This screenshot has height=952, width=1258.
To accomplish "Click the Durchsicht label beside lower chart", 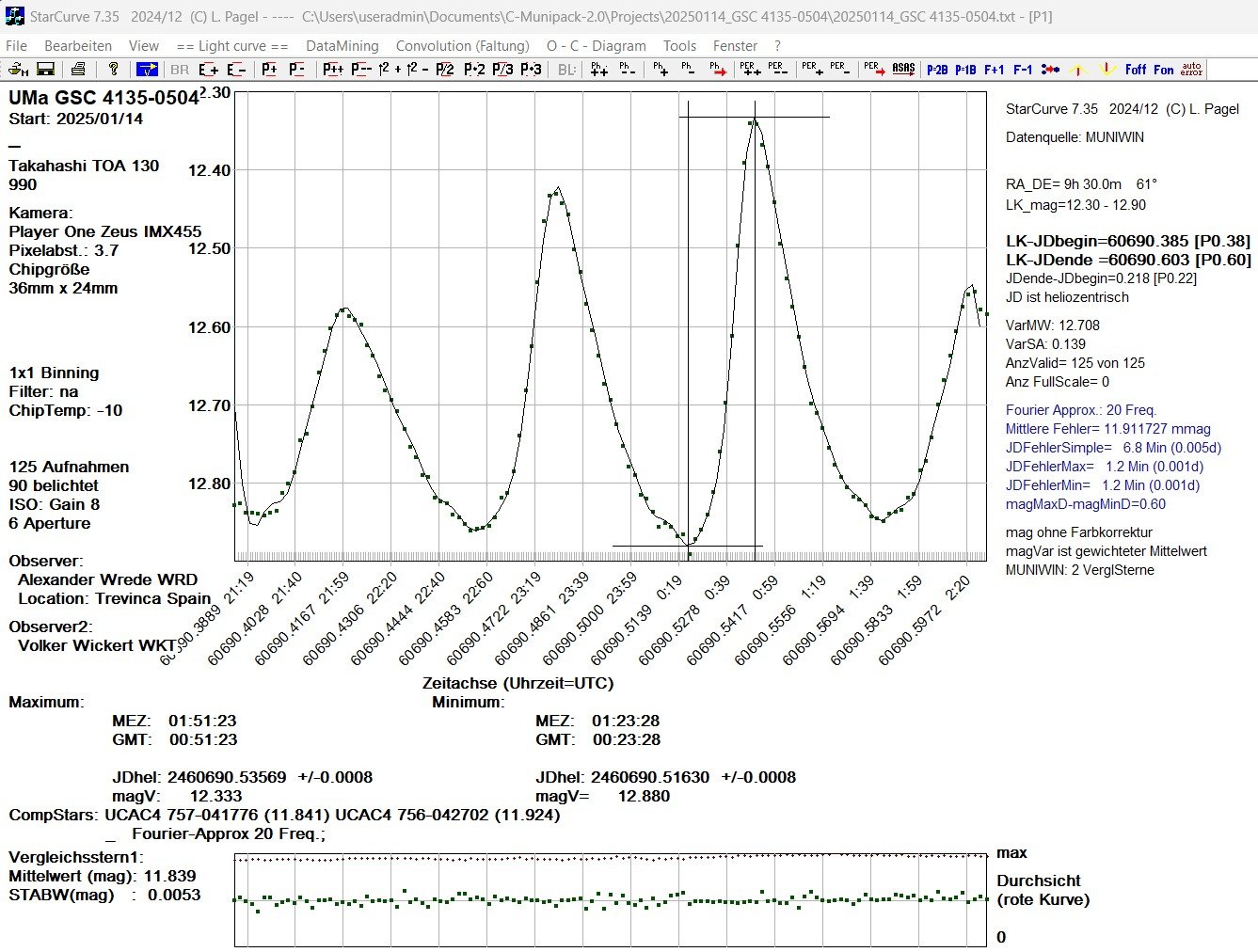I will pyautogui.click(x=1039, y=881).
